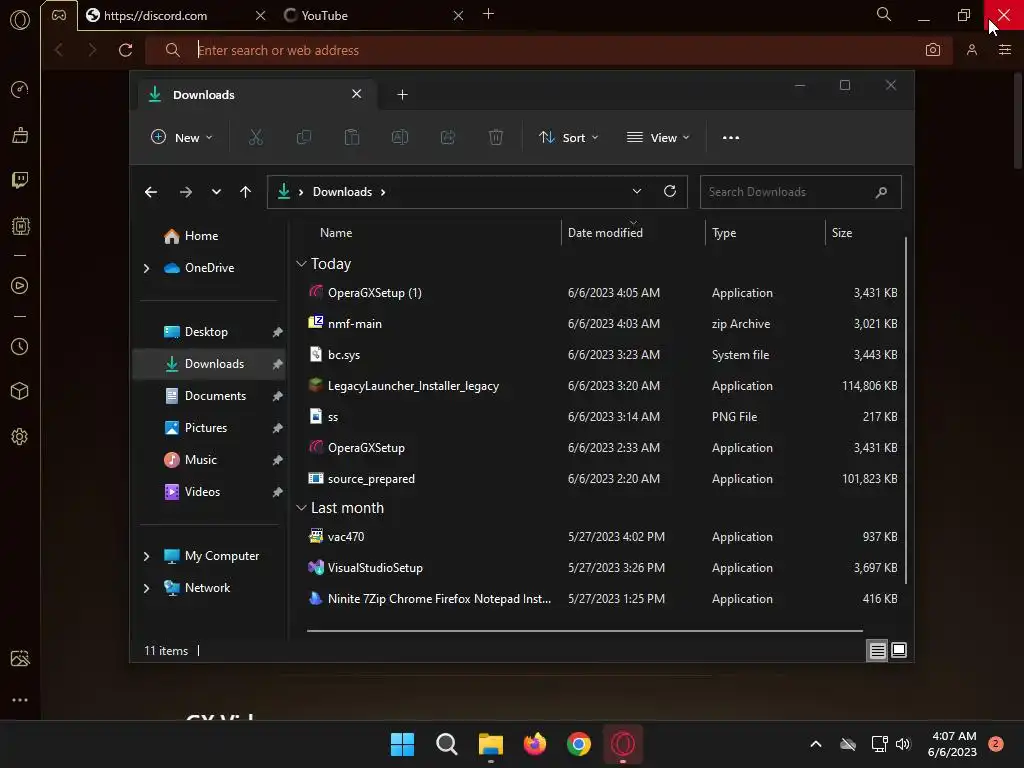Click the search magnifier in Search Downloads box
1024x768 pixels.
(x=881, y=192)
